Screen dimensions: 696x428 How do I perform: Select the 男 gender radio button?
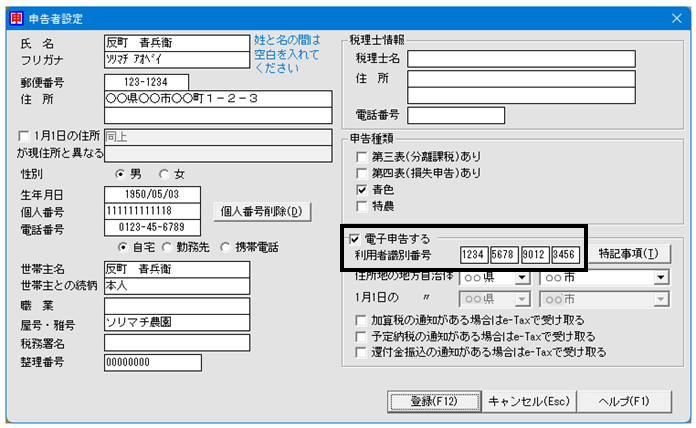120,174
